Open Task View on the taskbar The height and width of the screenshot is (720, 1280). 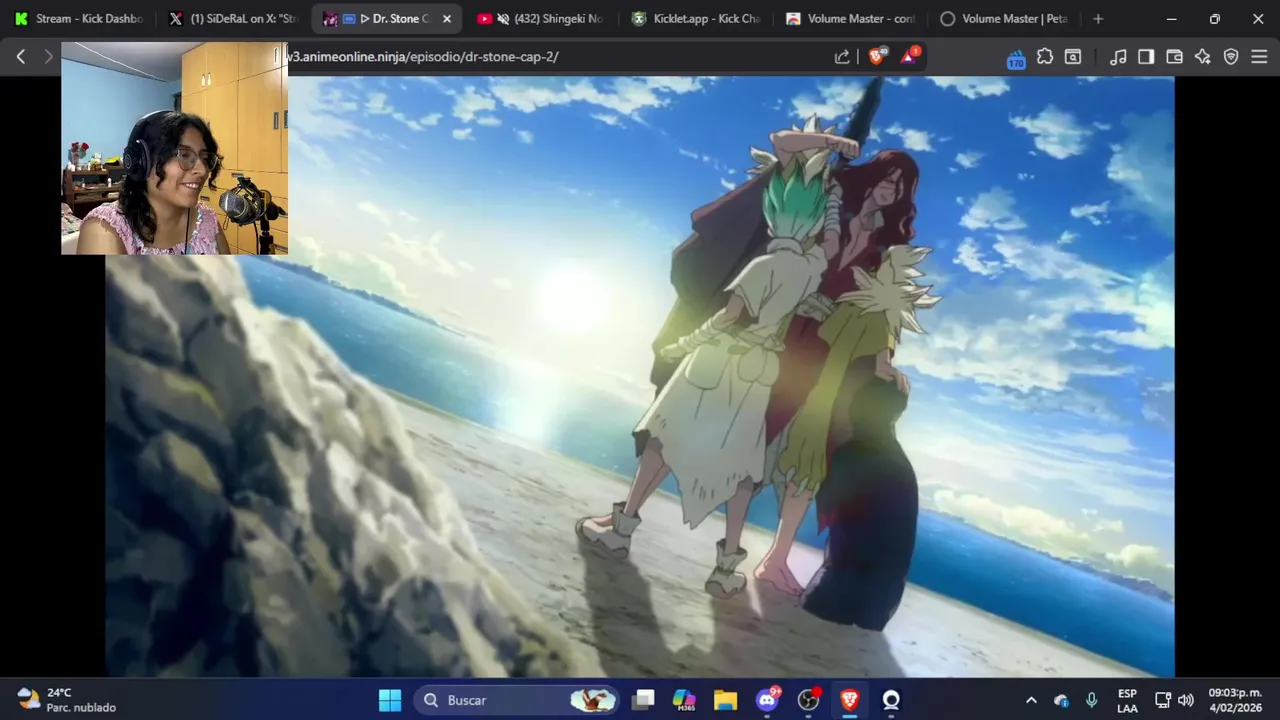pos(643,700)
